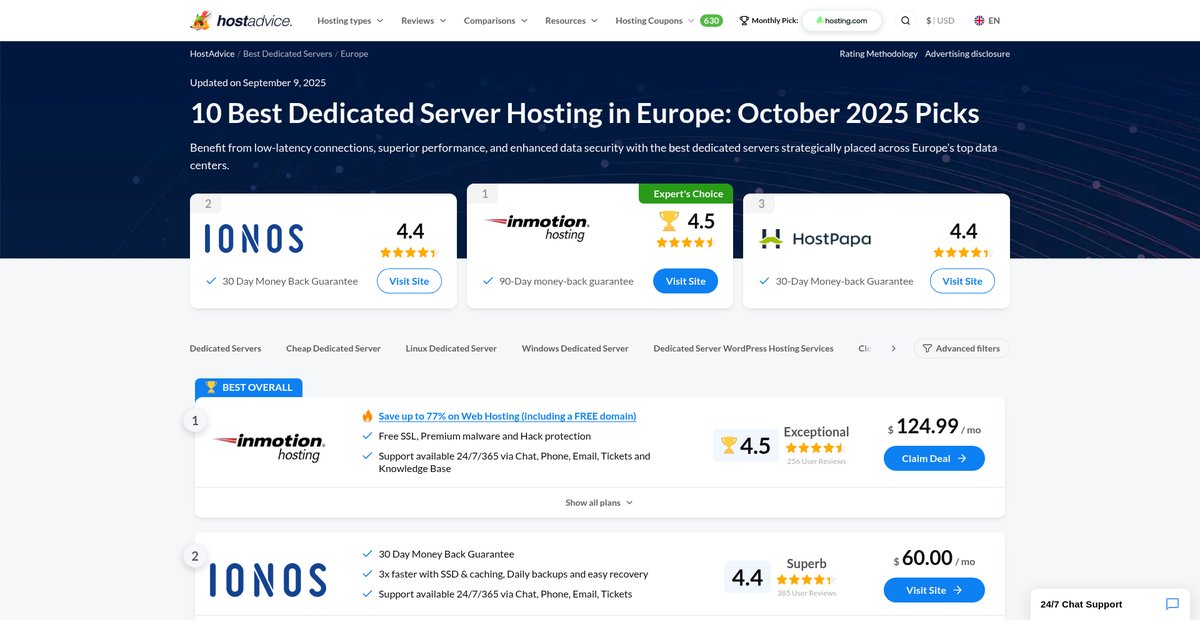The height and width of the screenshot is (620, 1200).
Task: Click the $124.99 / mo price
Action: pyautogui.click(x=934, y=427)
